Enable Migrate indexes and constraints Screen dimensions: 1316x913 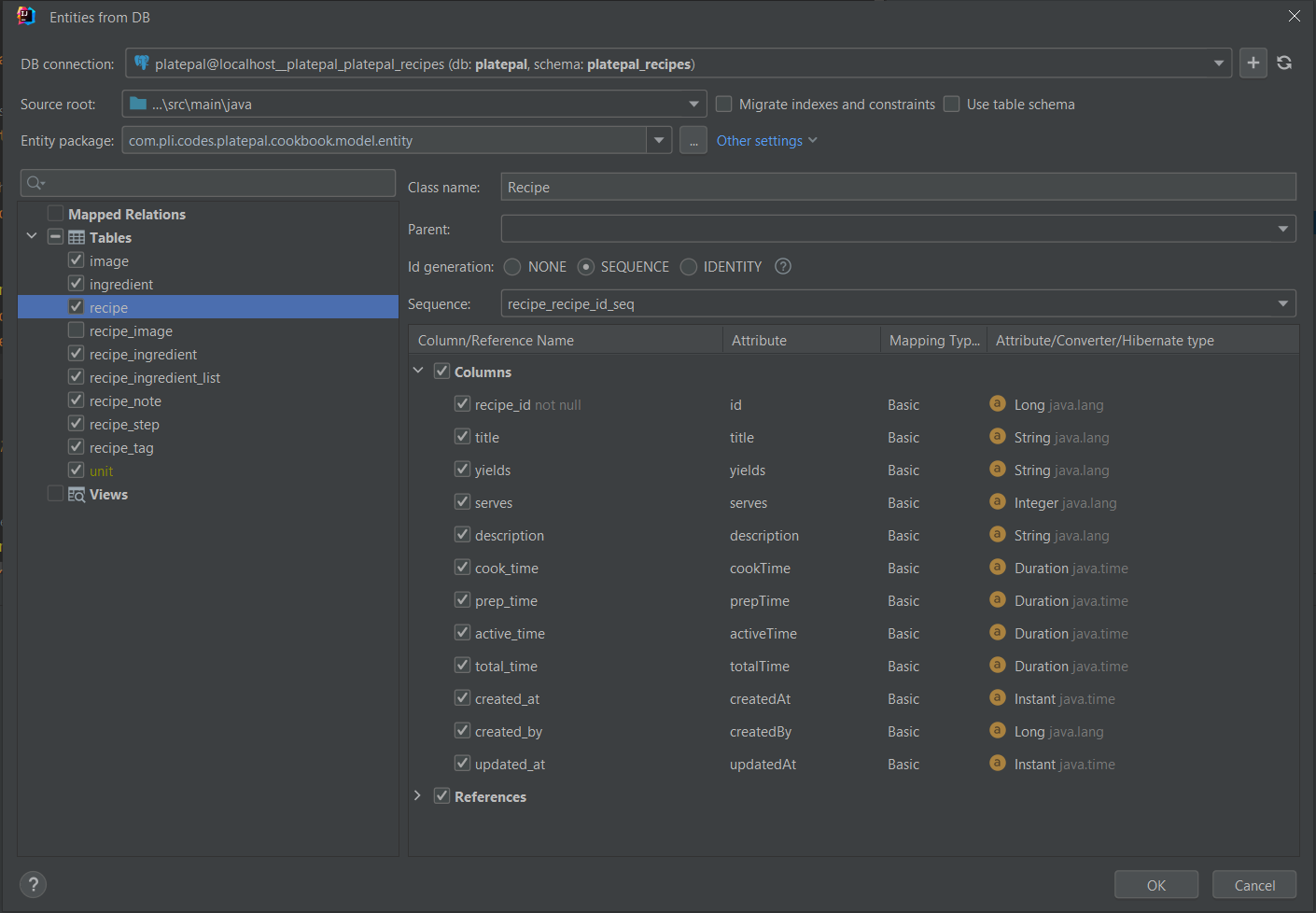[723, 104]
